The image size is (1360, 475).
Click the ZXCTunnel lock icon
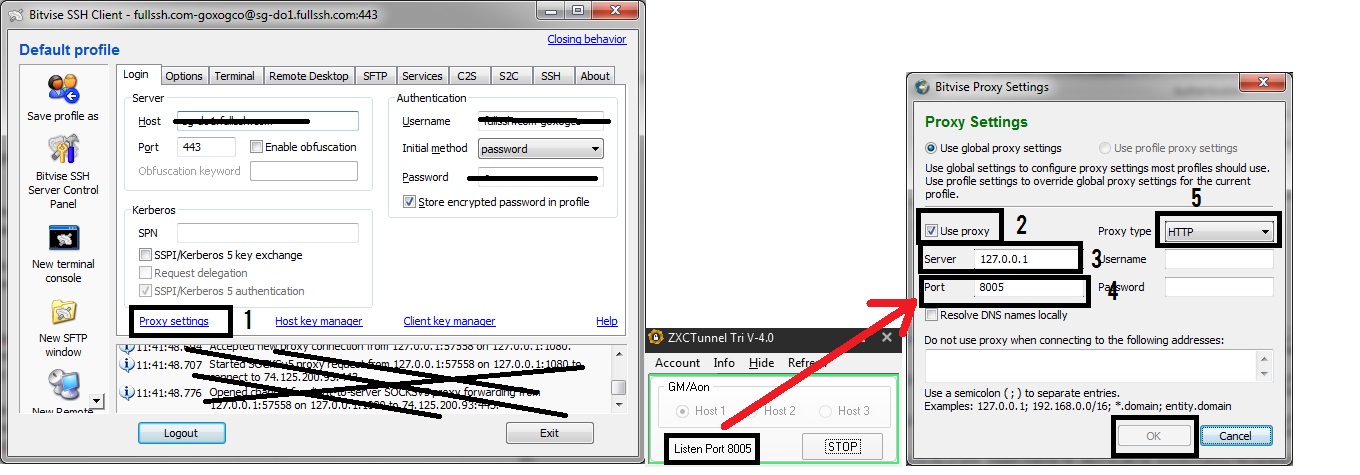(656, 338)
